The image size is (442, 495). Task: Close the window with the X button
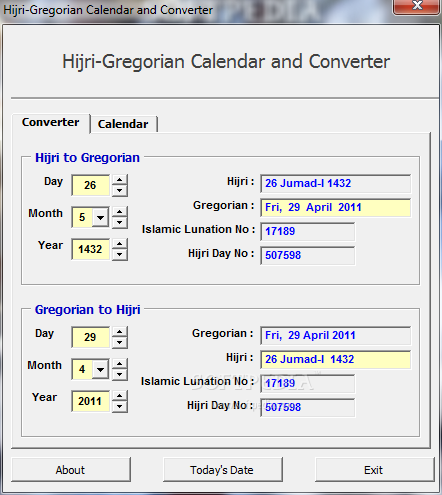coord(417,6)
